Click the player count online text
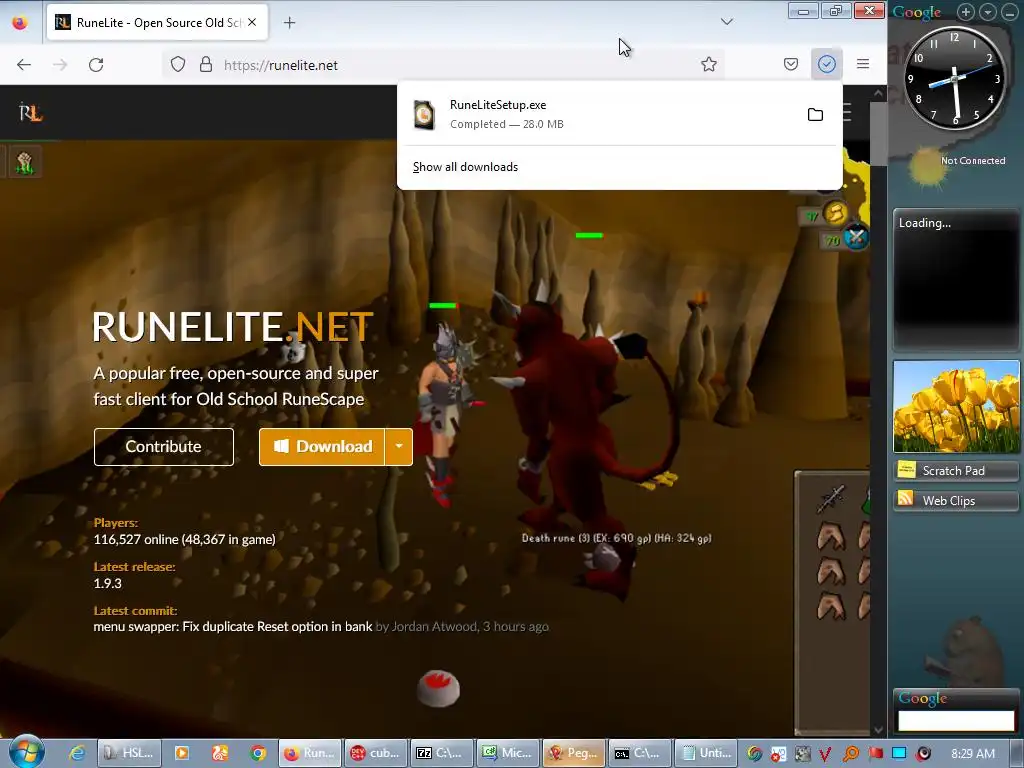Viewport: 1024px width, 768px height. tap(184, 539)
